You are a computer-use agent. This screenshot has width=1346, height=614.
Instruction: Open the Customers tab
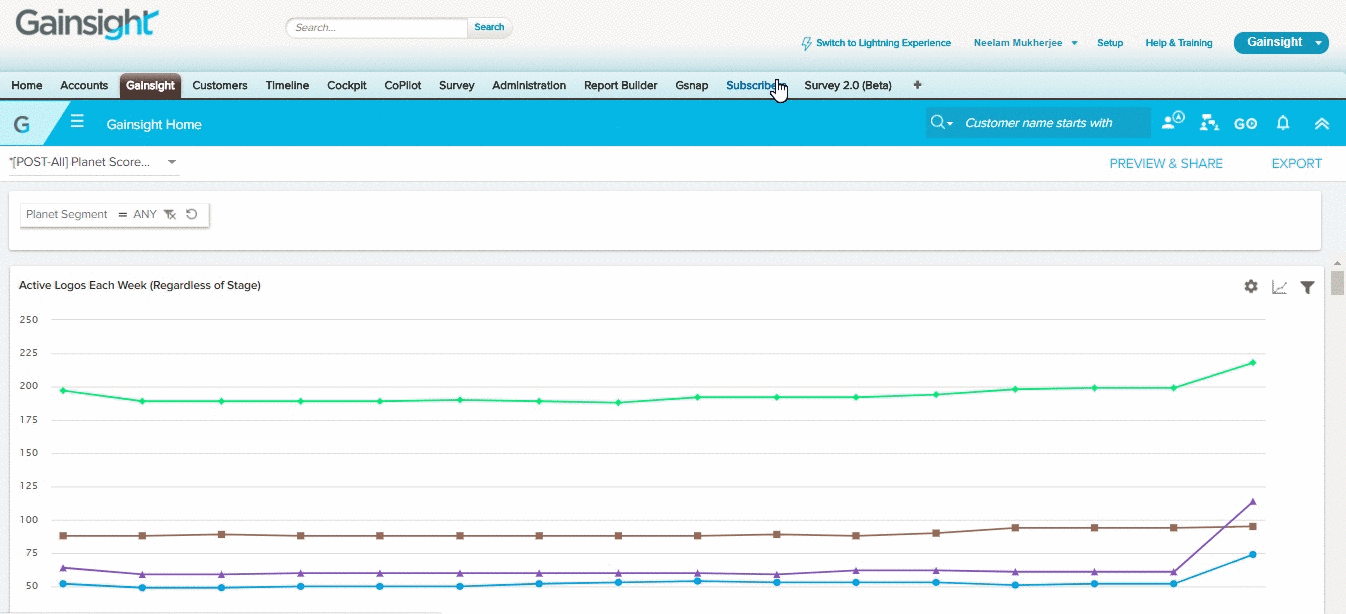[220, 85]
